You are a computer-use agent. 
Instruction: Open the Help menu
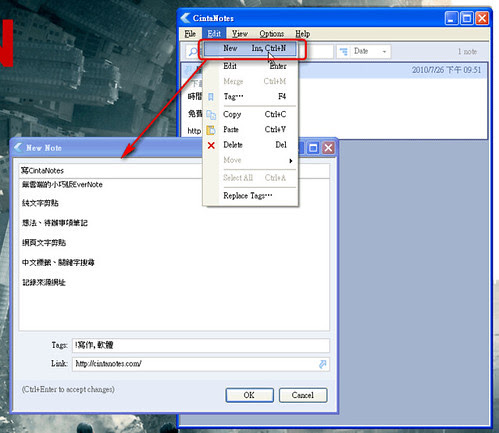[302, 34]
